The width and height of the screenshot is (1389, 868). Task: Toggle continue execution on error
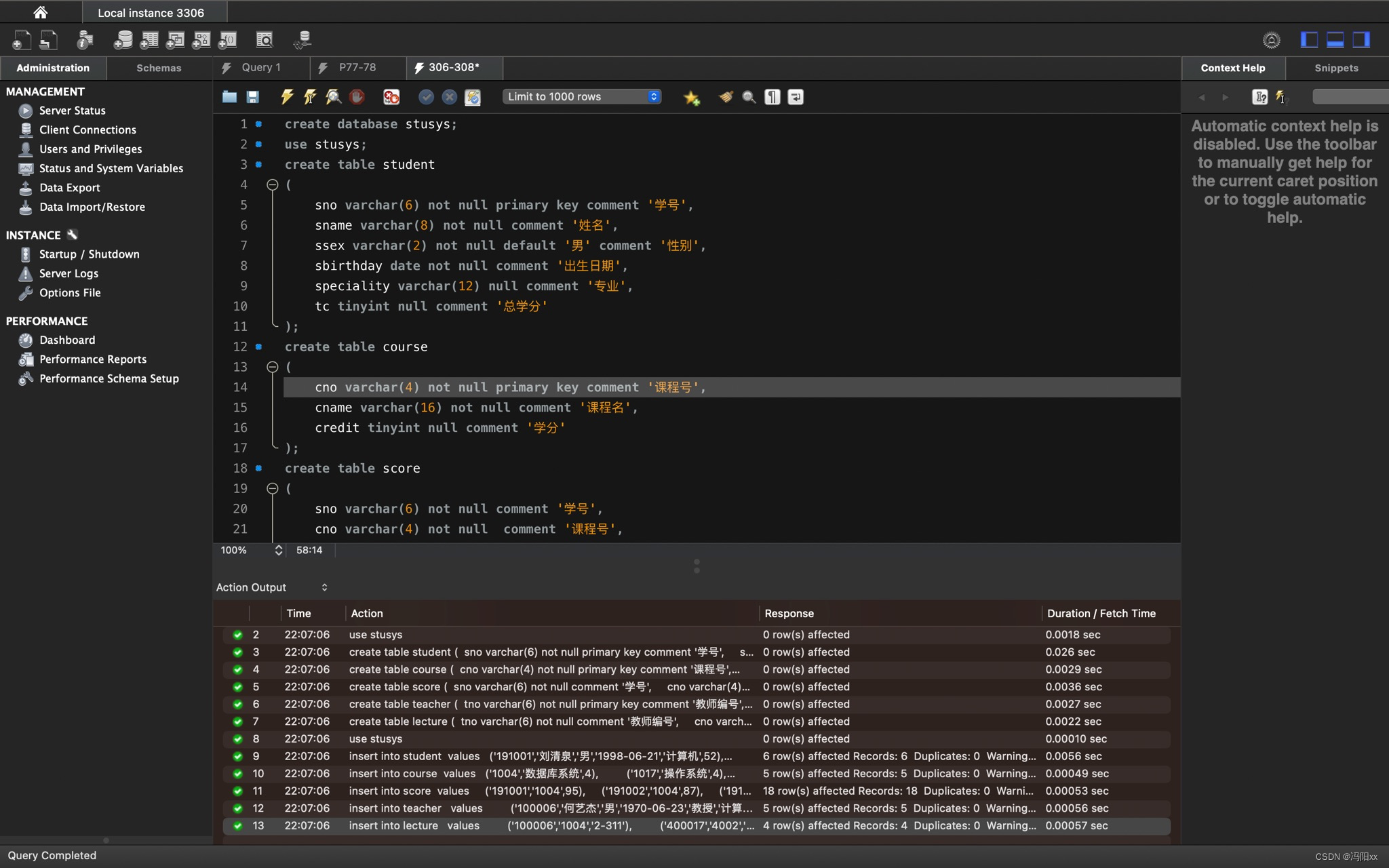(391, 97)
